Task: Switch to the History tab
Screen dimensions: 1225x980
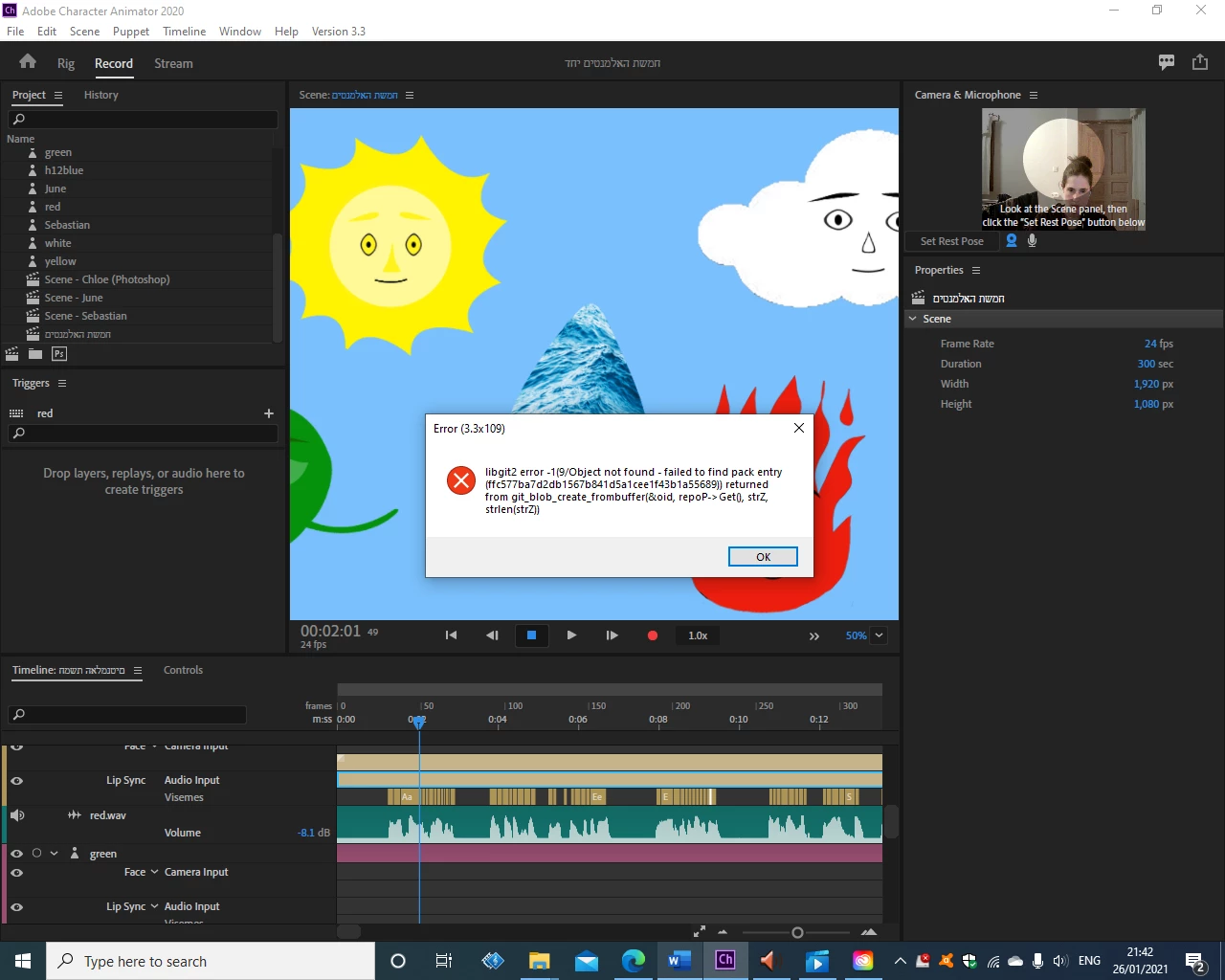Action: click(x=100, y=95)
